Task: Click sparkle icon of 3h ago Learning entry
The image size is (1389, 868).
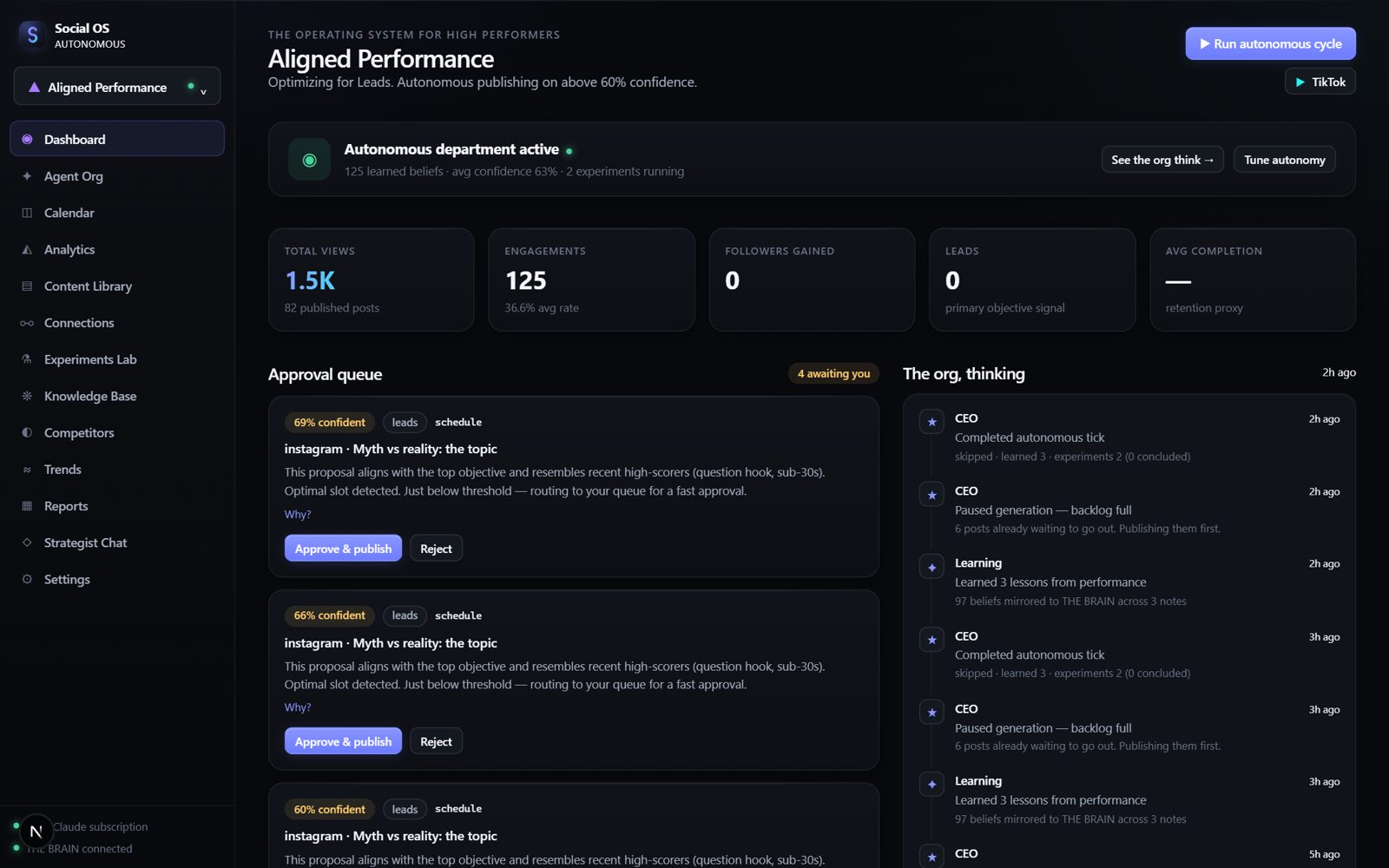Action: pyautogui.click(x=931, y=785)
